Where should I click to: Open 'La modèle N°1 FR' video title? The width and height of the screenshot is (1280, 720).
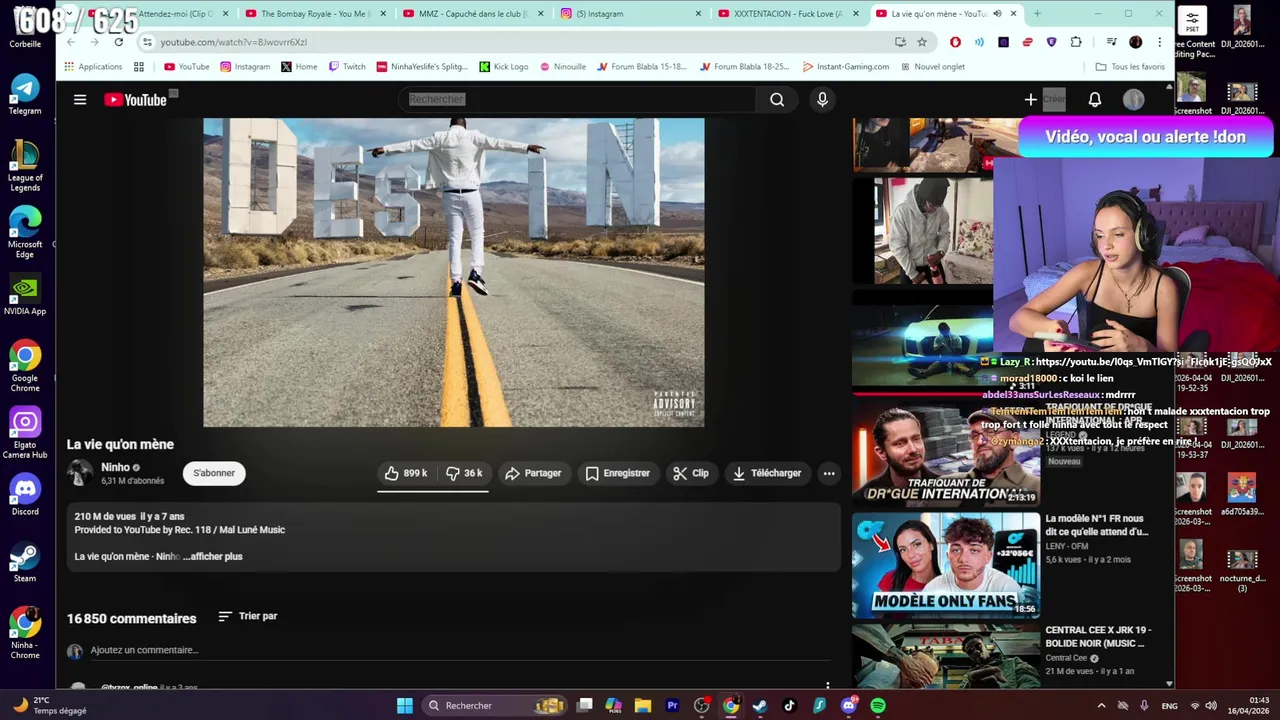pyautogui.click(x=1097, y=525)
